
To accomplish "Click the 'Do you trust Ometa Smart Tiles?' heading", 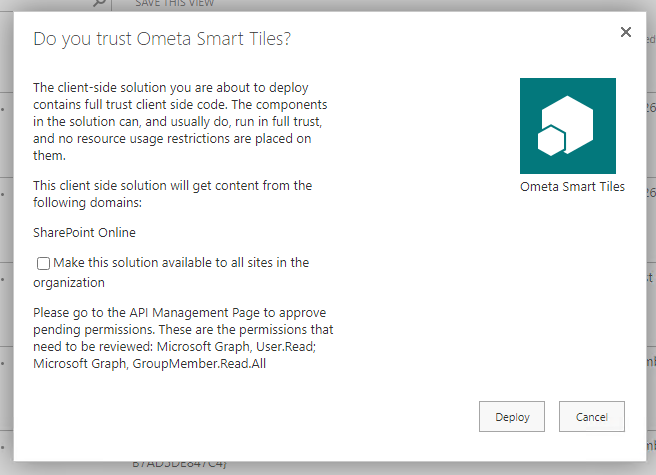I will (x=162, y=39).
